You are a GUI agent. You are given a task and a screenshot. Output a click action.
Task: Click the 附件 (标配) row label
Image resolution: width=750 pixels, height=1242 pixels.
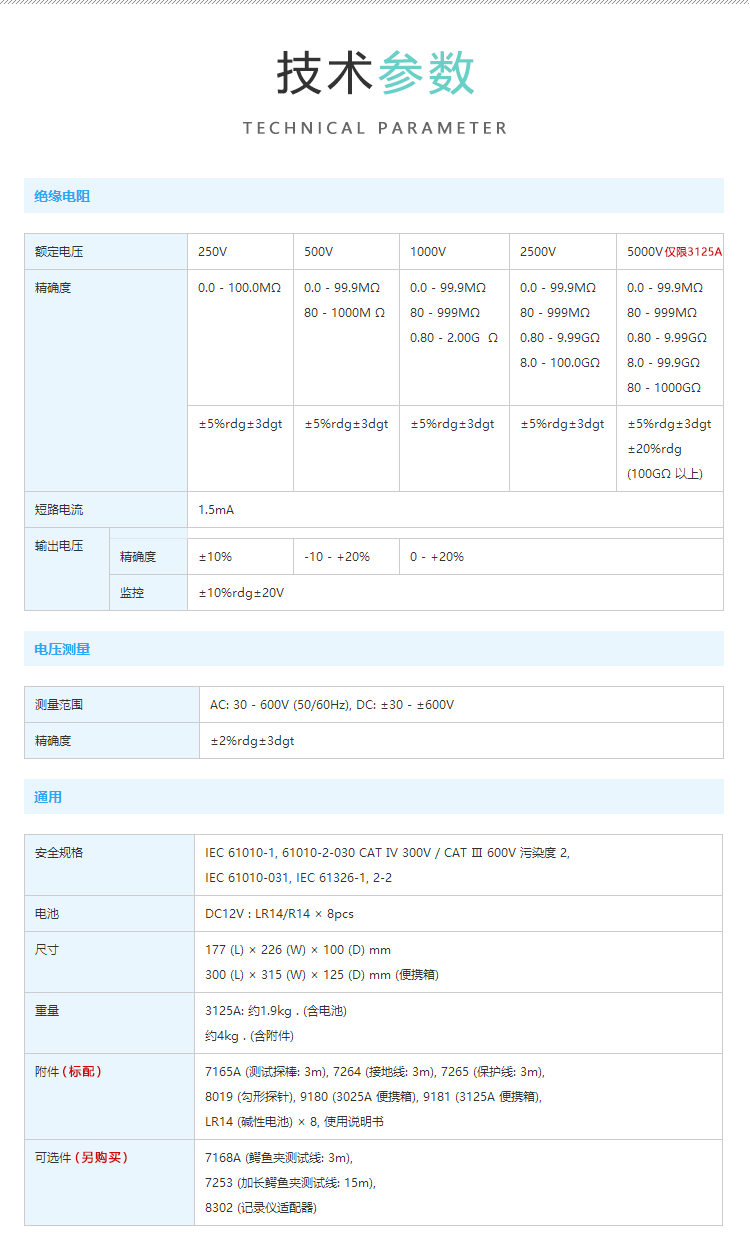pyautogui.click(x=68, y=1072)
